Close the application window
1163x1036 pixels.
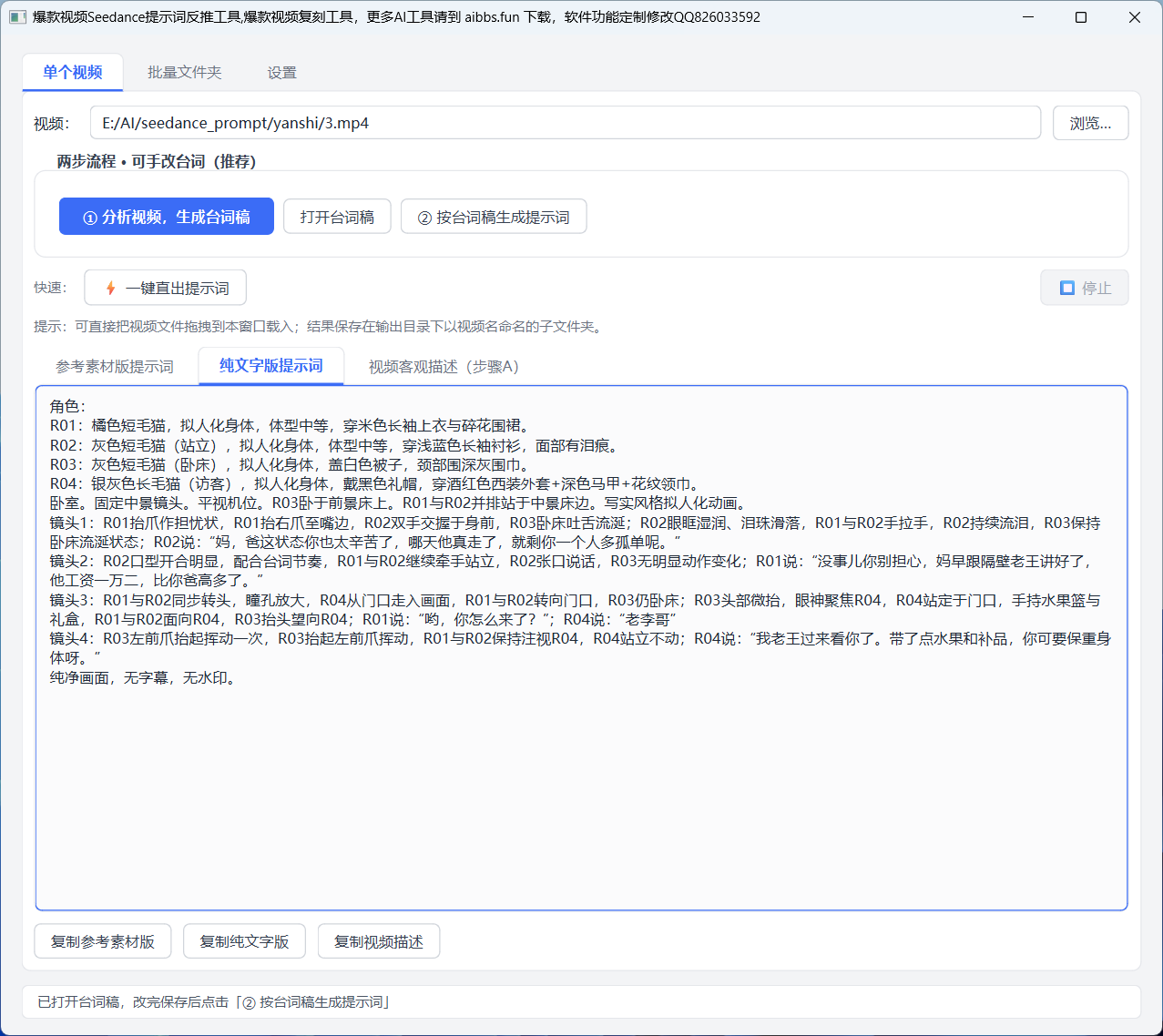pos(1135,17)
